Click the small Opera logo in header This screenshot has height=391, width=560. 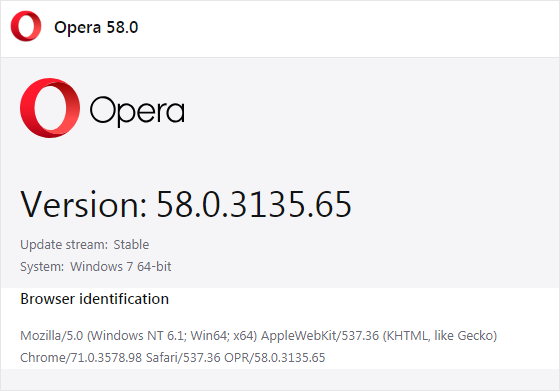[26, 26]
